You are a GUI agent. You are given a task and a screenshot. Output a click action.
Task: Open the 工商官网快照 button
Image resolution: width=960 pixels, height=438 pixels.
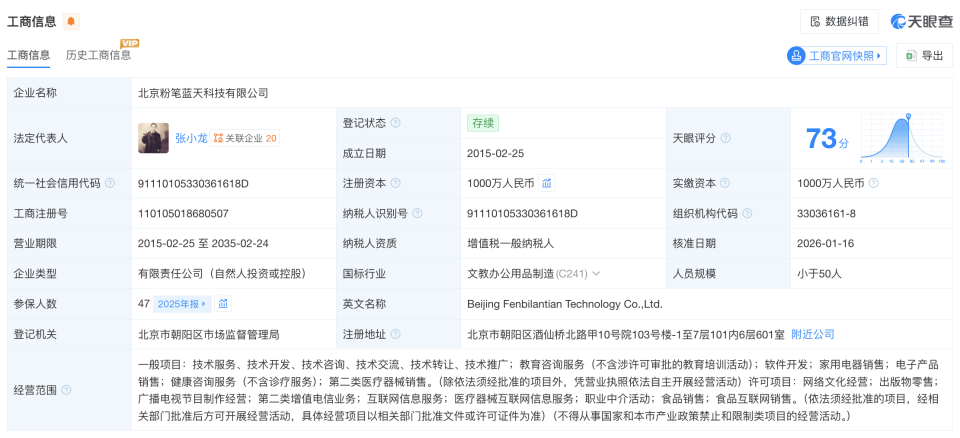click(x=836, y=56)
